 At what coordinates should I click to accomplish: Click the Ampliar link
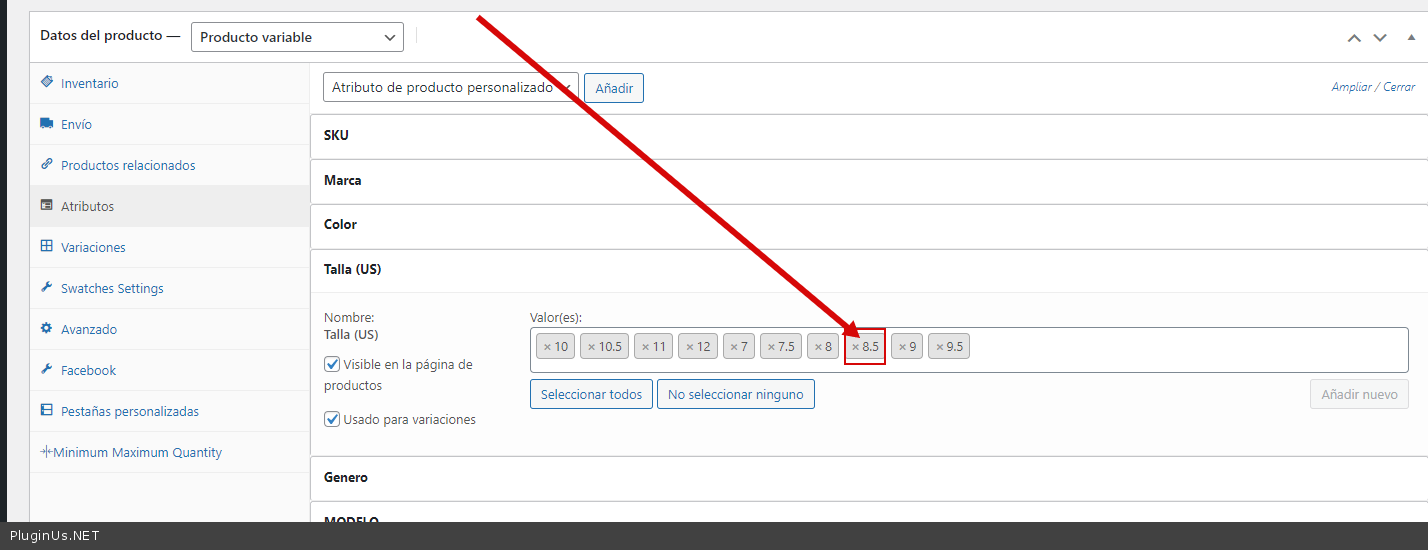point(1351,87)
